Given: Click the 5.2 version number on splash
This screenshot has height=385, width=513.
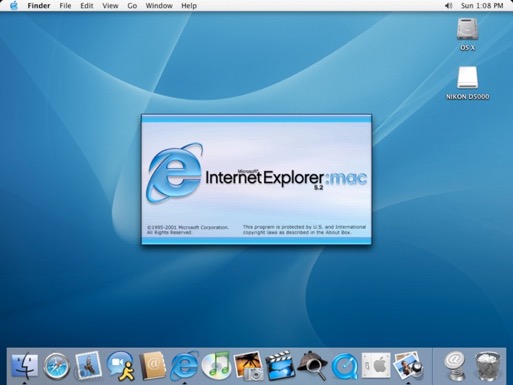Looking at the screenshot, I should pos(318,188).
